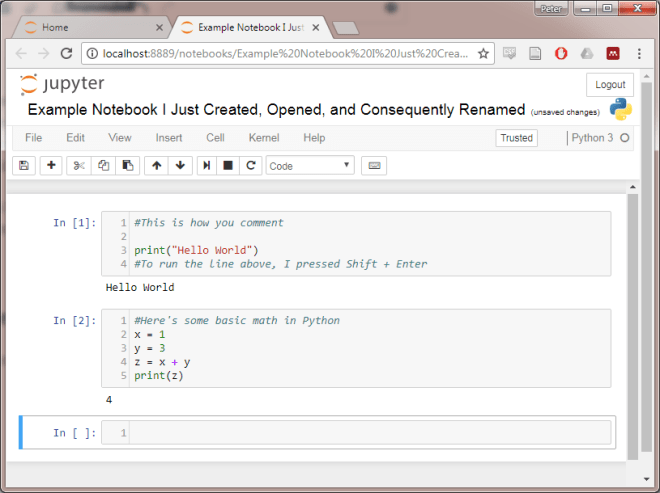This screenshot has width=660, height=493.
Task: Open the View menu
Action: (x=120, y=138)
